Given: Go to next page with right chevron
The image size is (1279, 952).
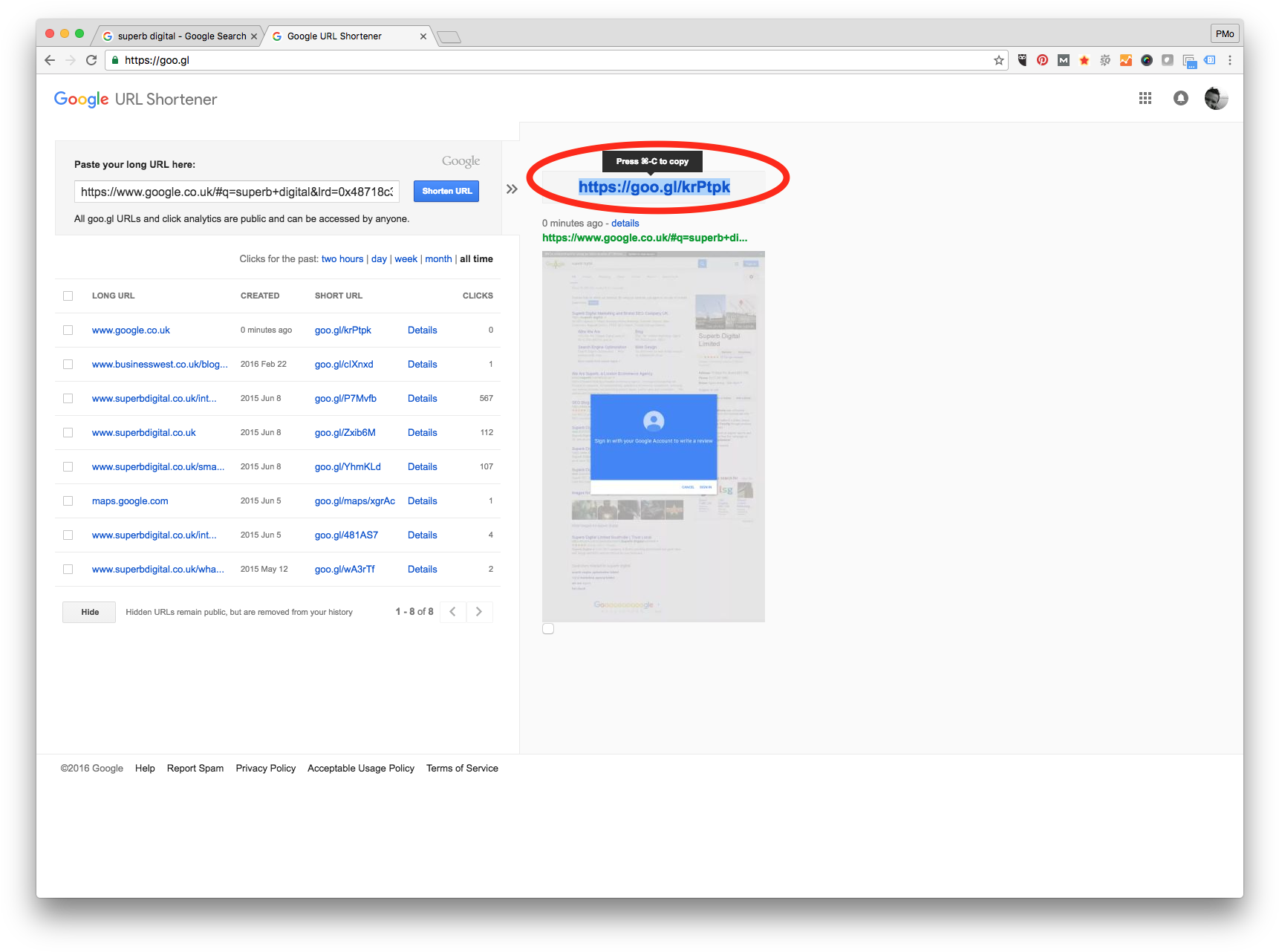Looking at the screenshot, I should 479,611.
